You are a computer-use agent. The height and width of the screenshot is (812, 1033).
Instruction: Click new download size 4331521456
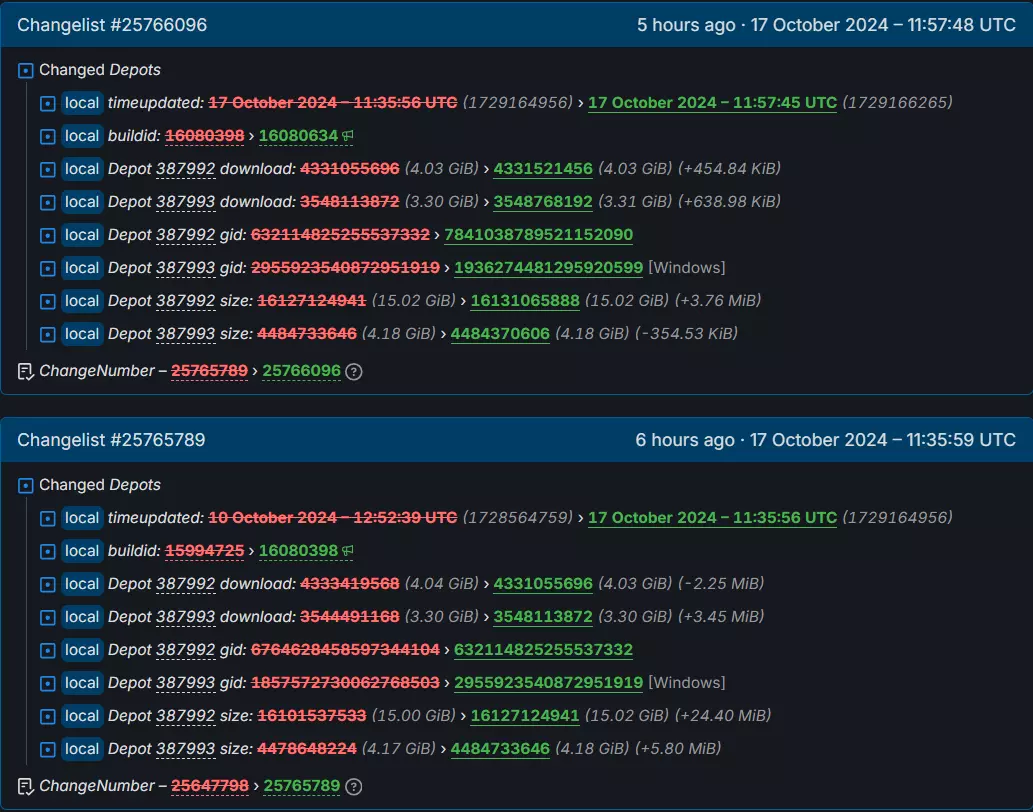click(x=543, y=169)
